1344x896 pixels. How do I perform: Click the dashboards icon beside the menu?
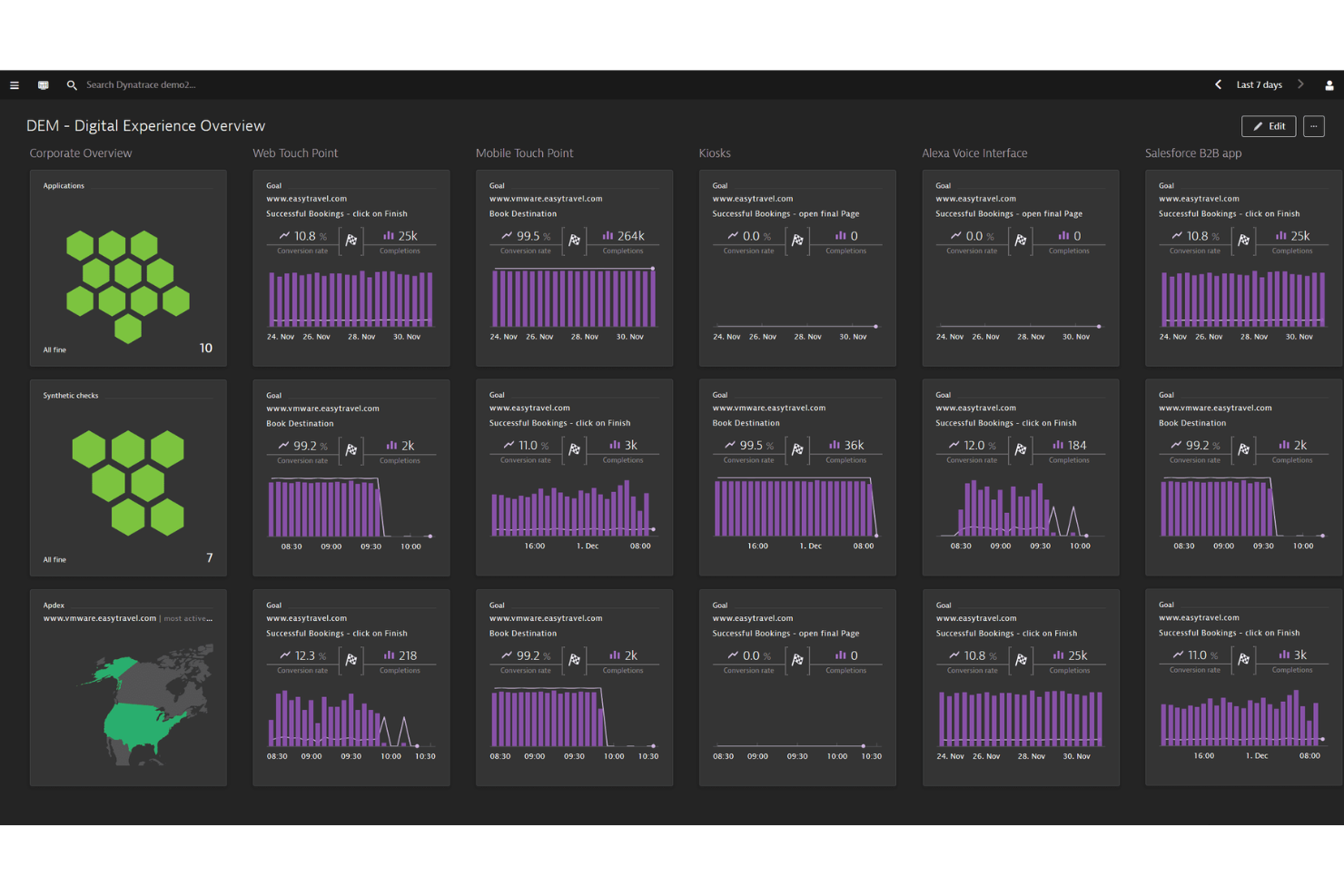tap(43, 85)
